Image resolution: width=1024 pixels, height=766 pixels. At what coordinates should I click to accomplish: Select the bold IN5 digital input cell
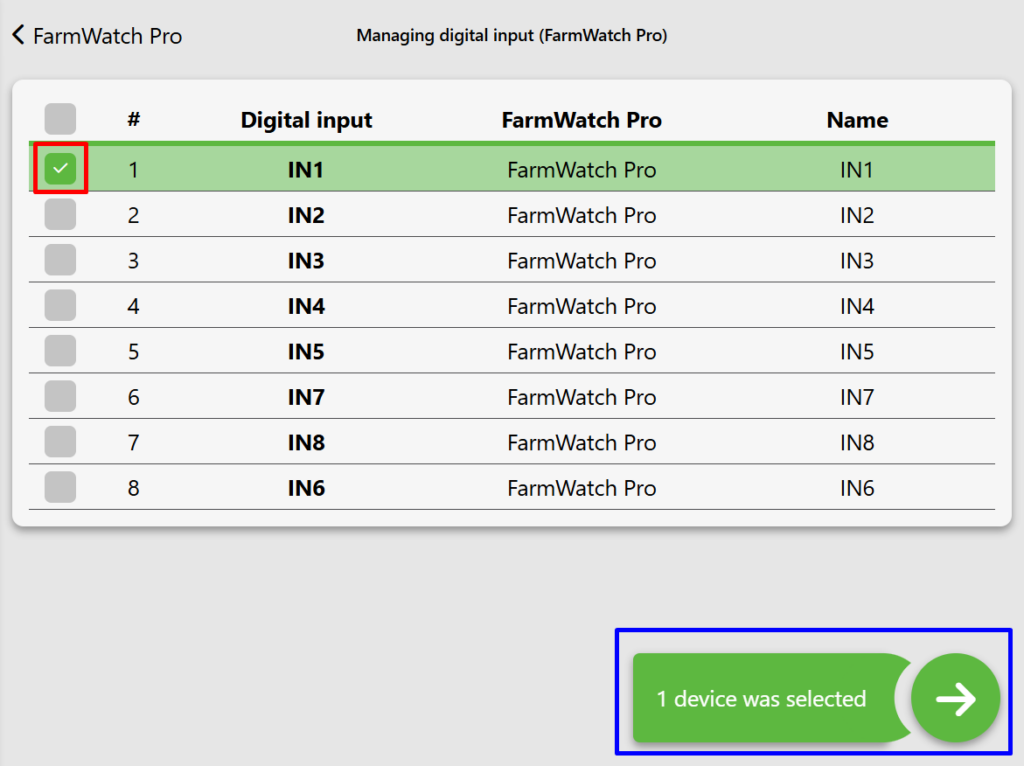(x=306, y=352)
